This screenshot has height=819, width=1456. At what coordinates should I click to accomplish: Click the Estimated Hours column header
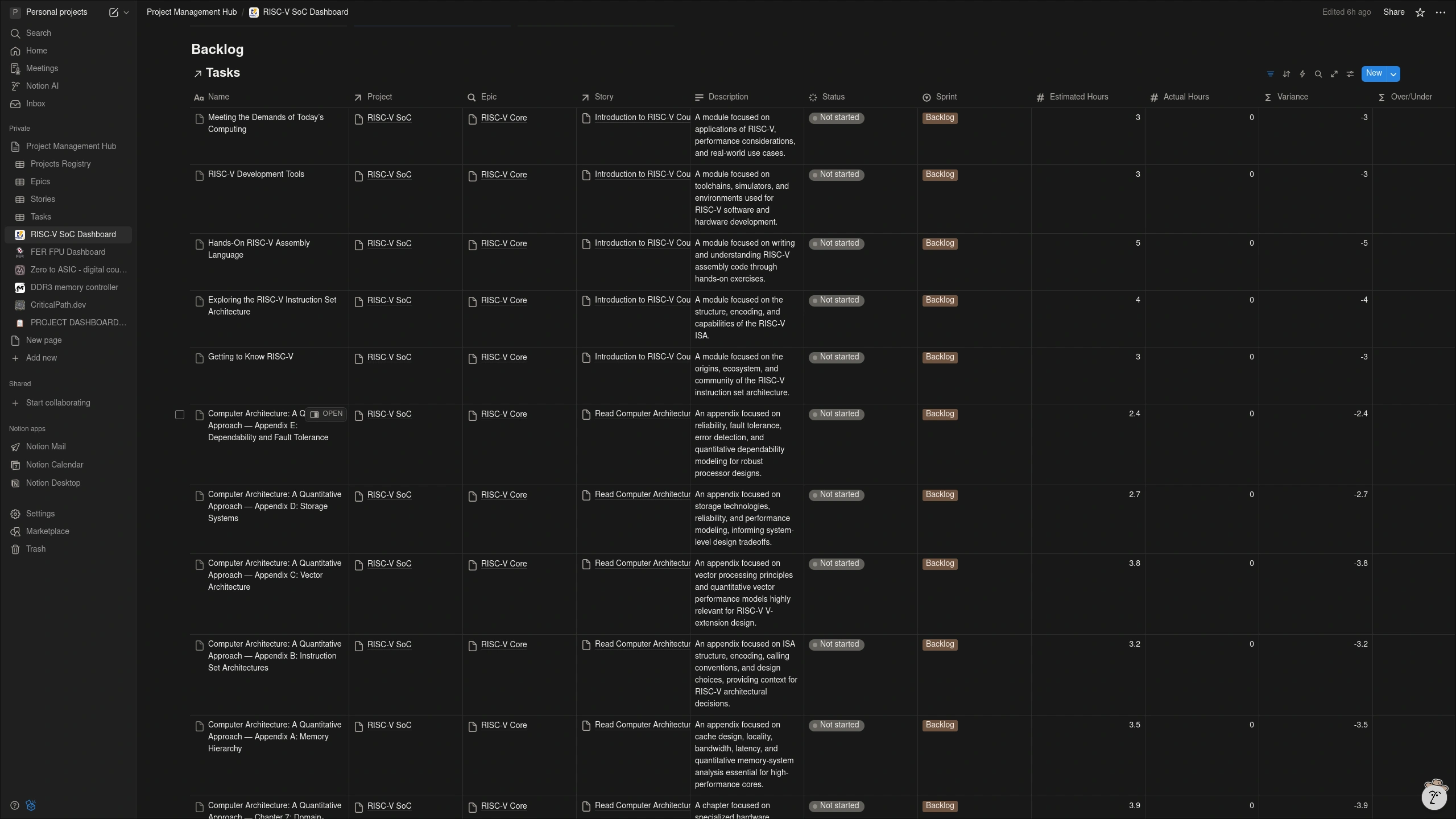[1078, 97]
